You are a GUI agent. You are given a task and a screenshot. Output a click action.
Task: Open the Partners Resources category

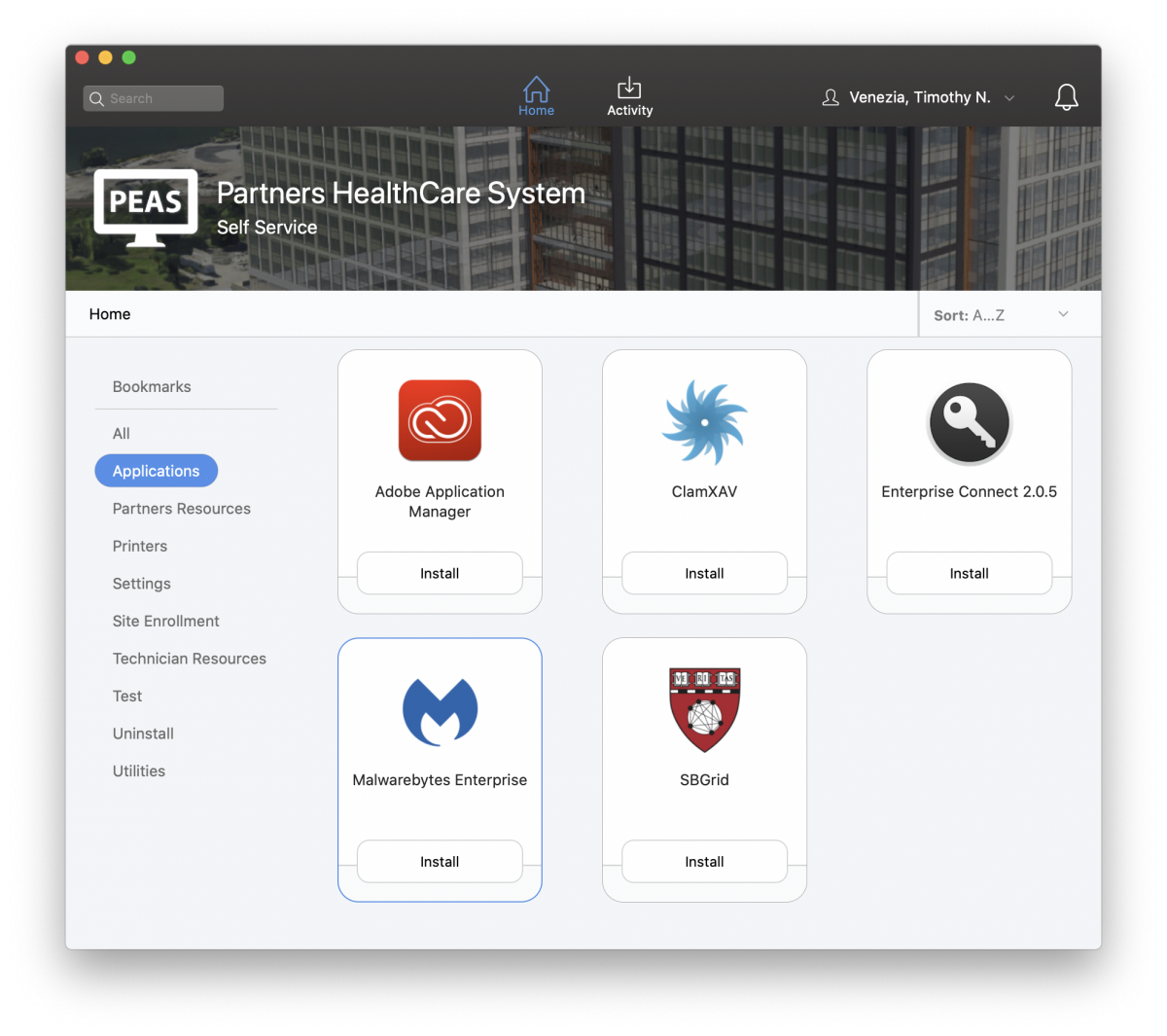click(182, 509)
